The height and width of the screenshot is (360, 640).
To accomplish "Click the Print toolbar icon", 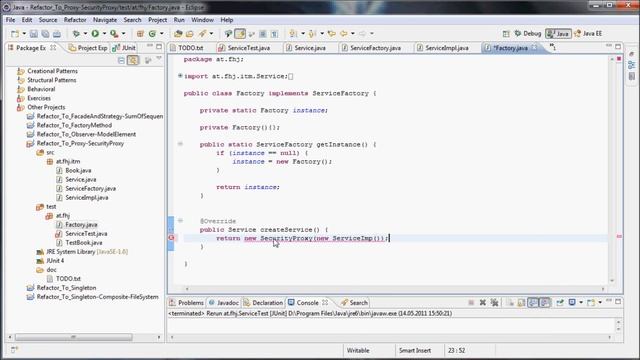I will point(57,33).
